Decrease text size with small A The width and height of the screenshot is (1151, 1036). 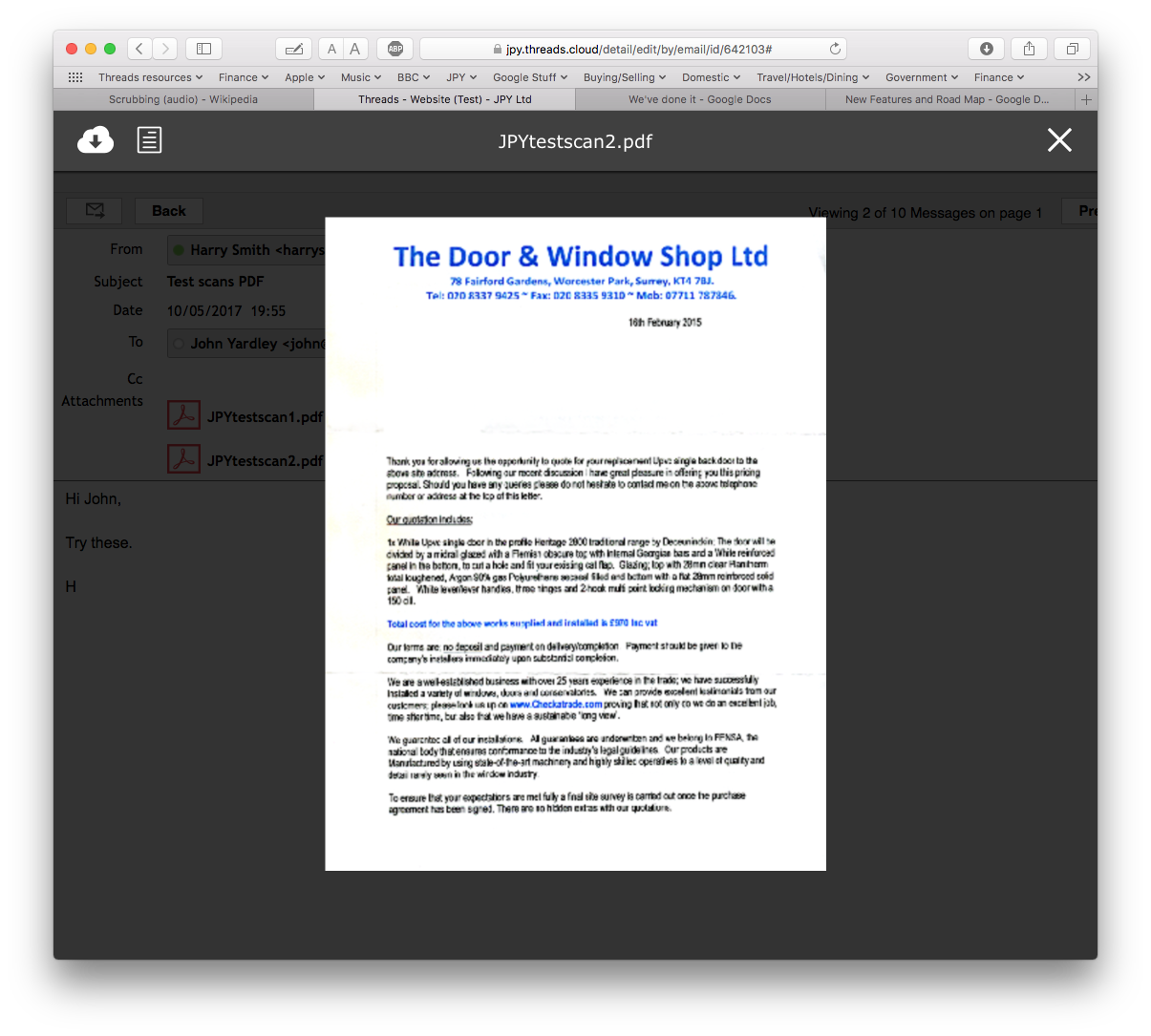click(x=331, y=49)
